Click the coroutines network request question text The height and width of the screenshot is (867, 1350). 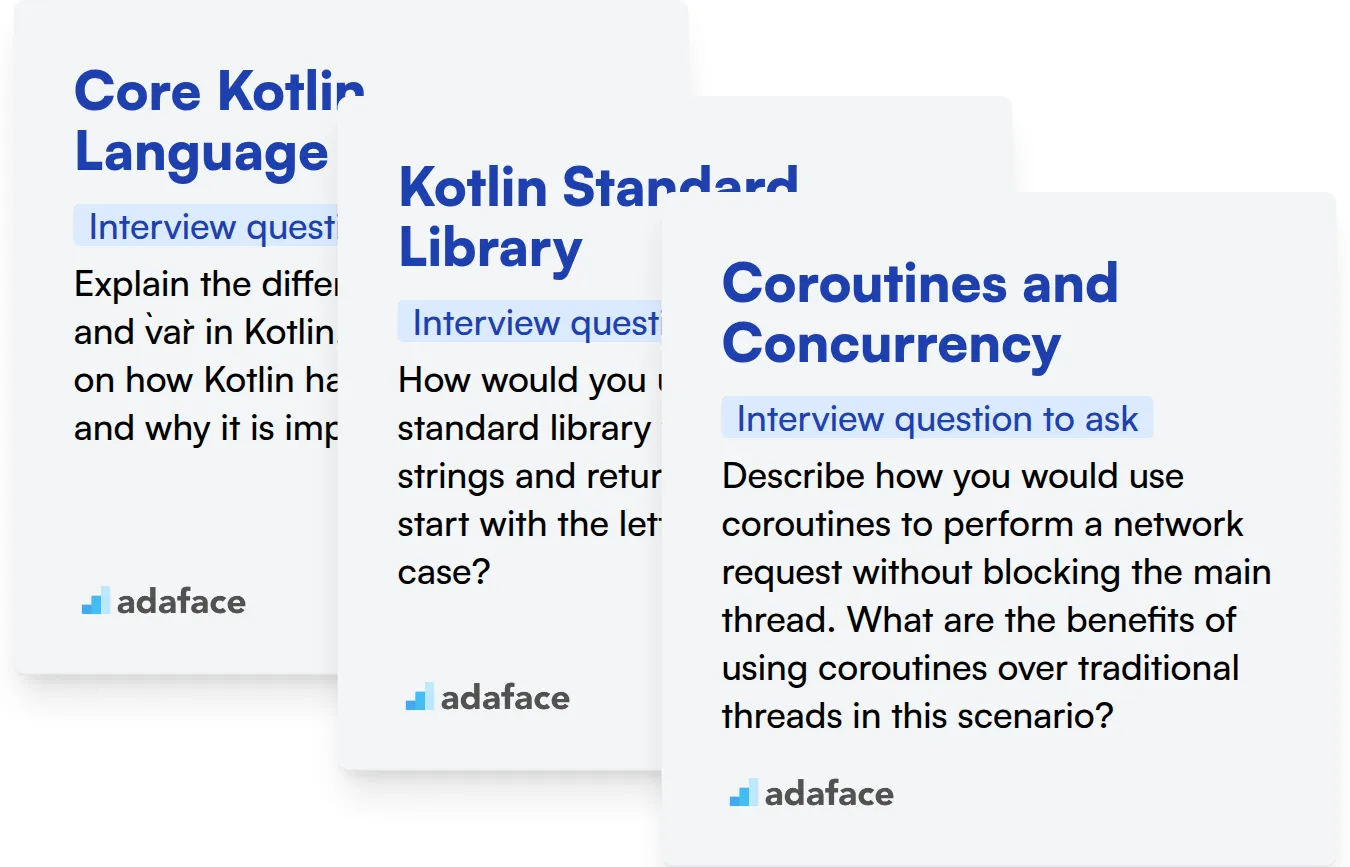point(996,596)
